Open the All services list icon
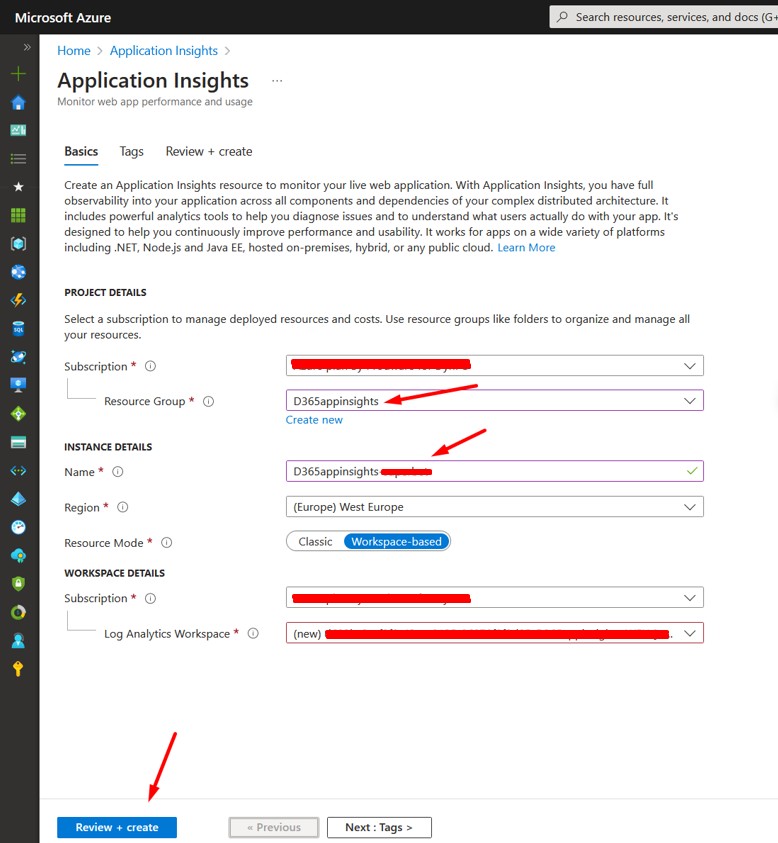 pyautogui.click(x=18, y=159)
